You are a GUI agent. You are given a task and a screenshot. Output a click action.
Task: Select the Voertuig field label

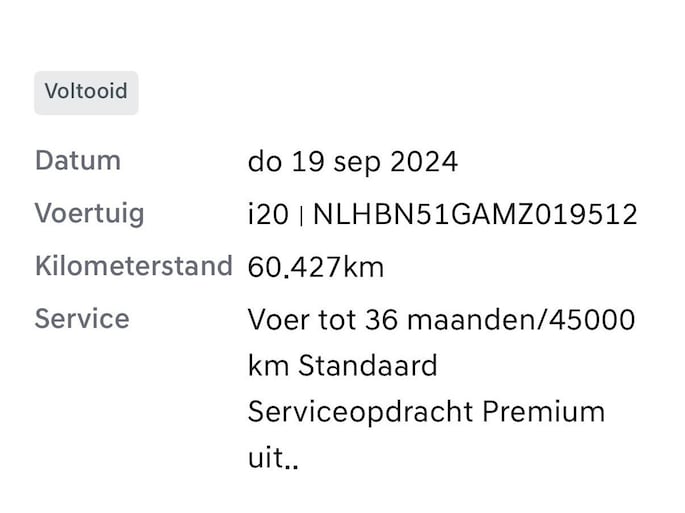(x=89, y=214)
